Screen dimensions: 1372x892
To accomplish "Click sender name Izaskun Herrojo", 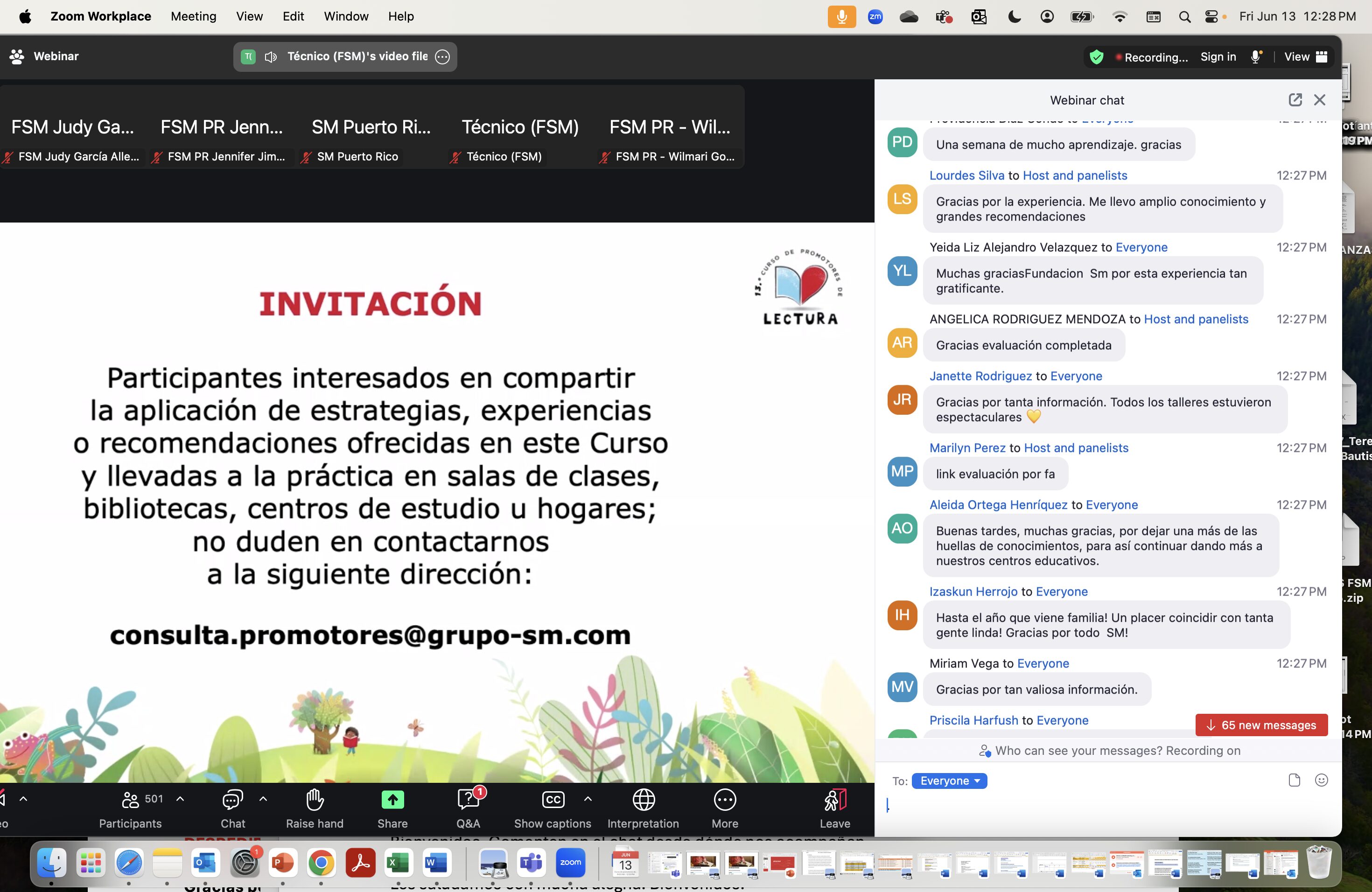I will (x=973, y=591).
